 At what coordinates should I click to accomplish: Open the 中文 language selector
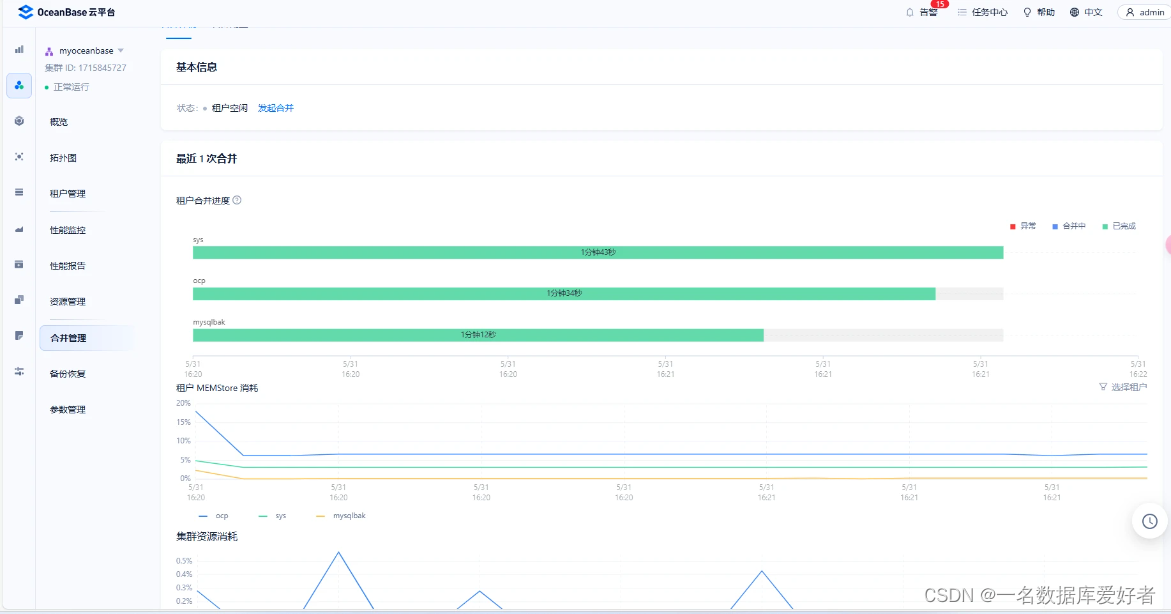(x=1086, y=12)
